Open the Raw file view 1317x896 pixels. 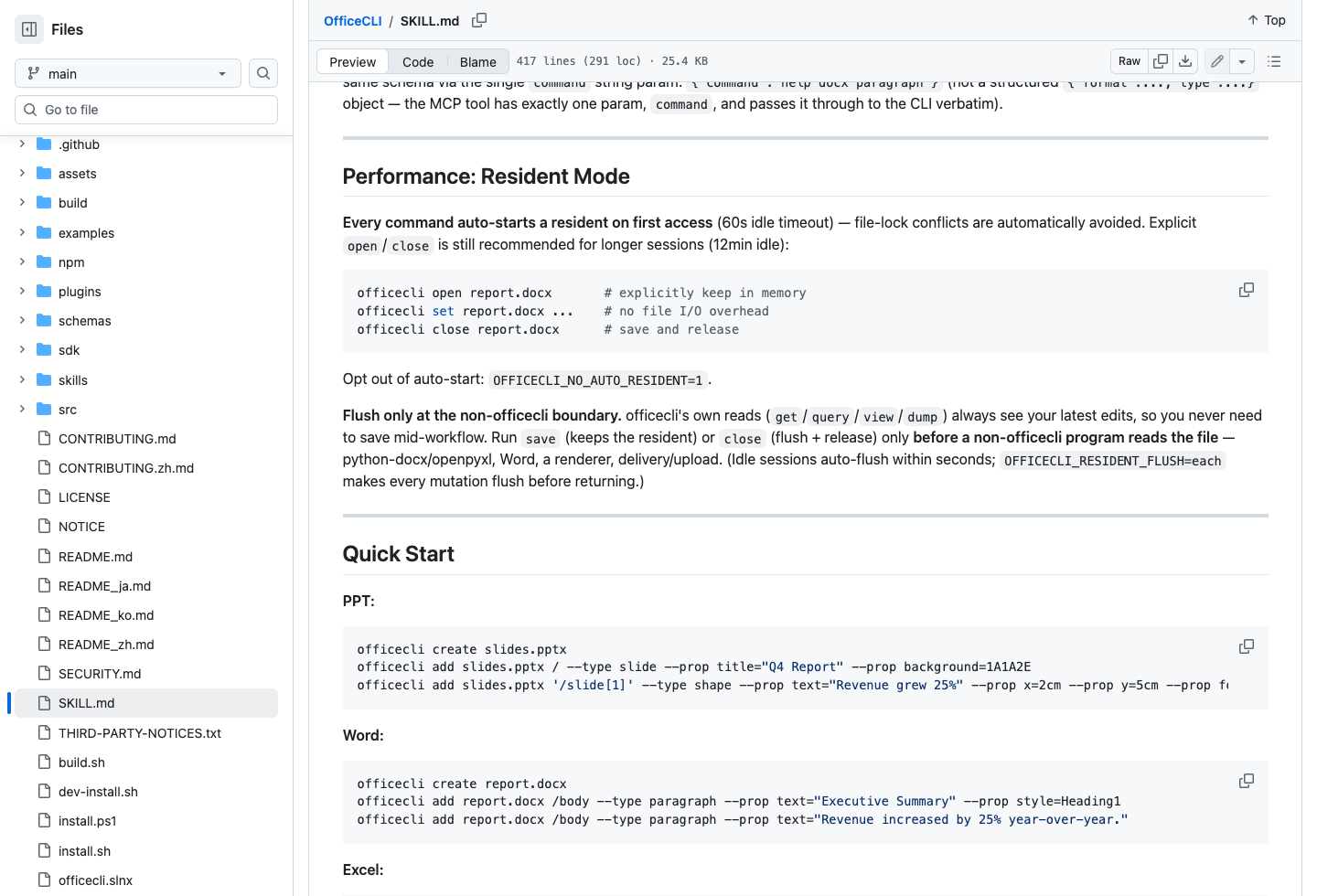1130,61
